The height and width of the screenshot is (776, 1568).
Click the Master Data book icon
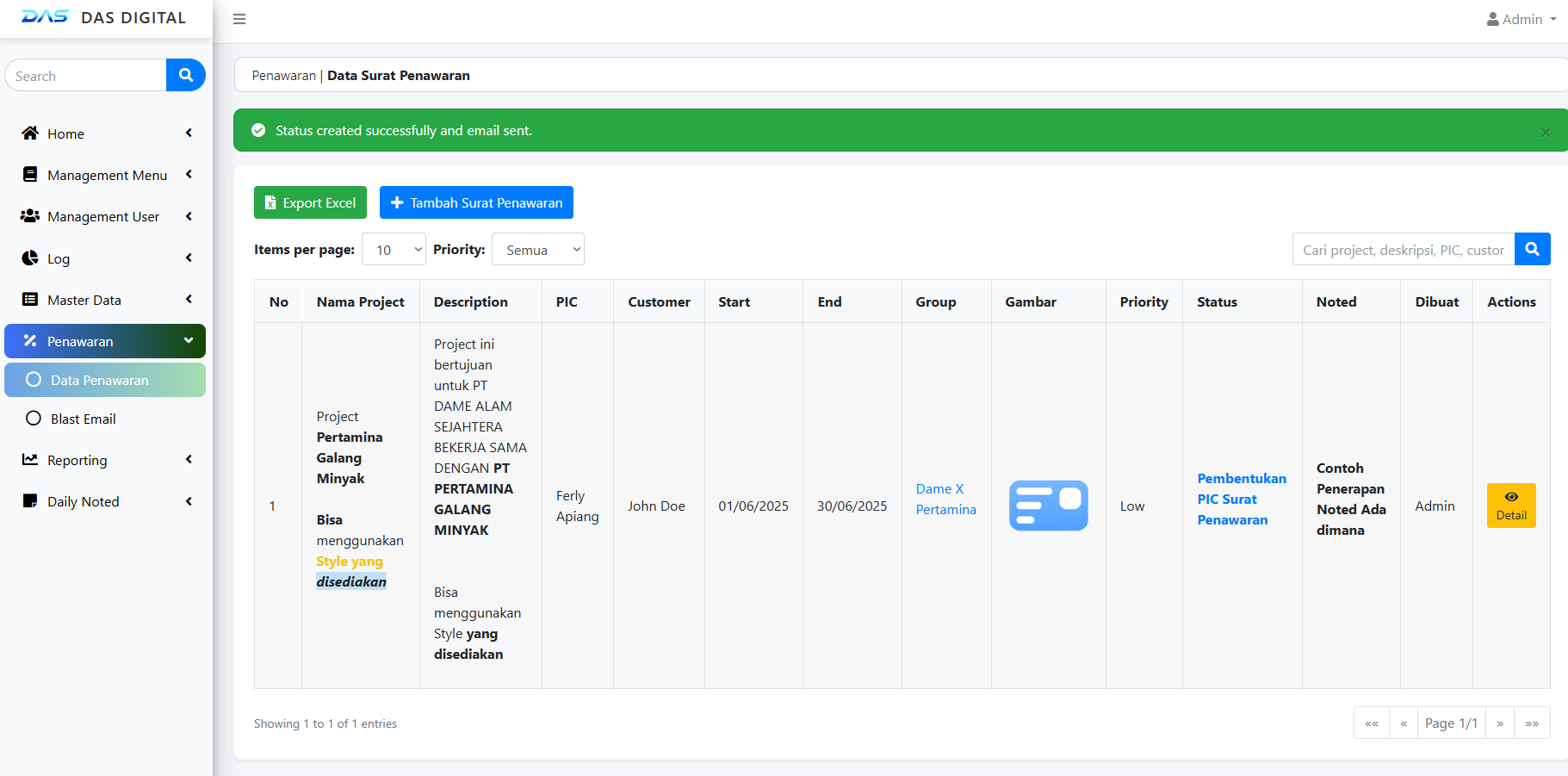point(30,300)
